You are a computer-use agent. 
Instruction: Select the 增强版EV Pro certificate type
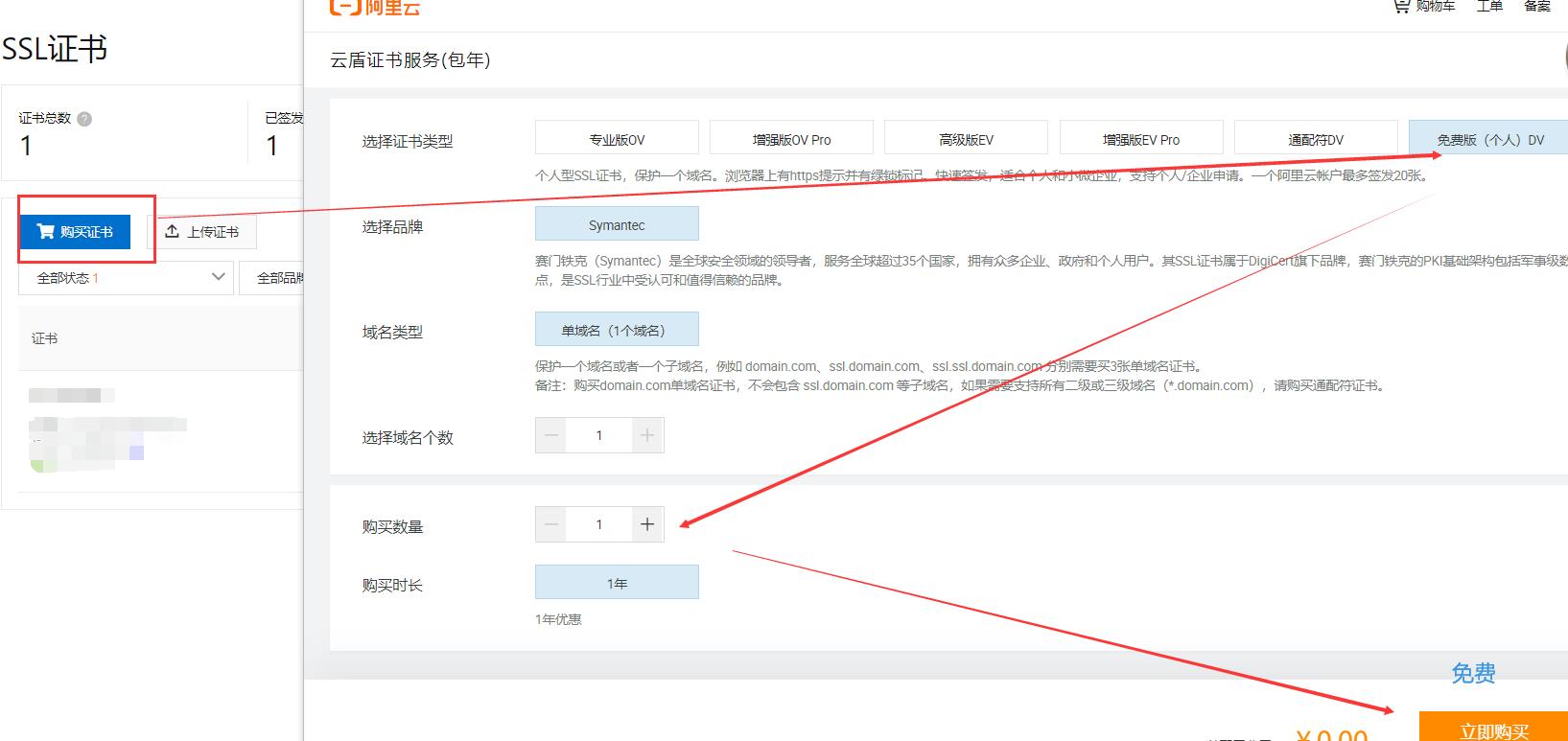pos(1141,139)
